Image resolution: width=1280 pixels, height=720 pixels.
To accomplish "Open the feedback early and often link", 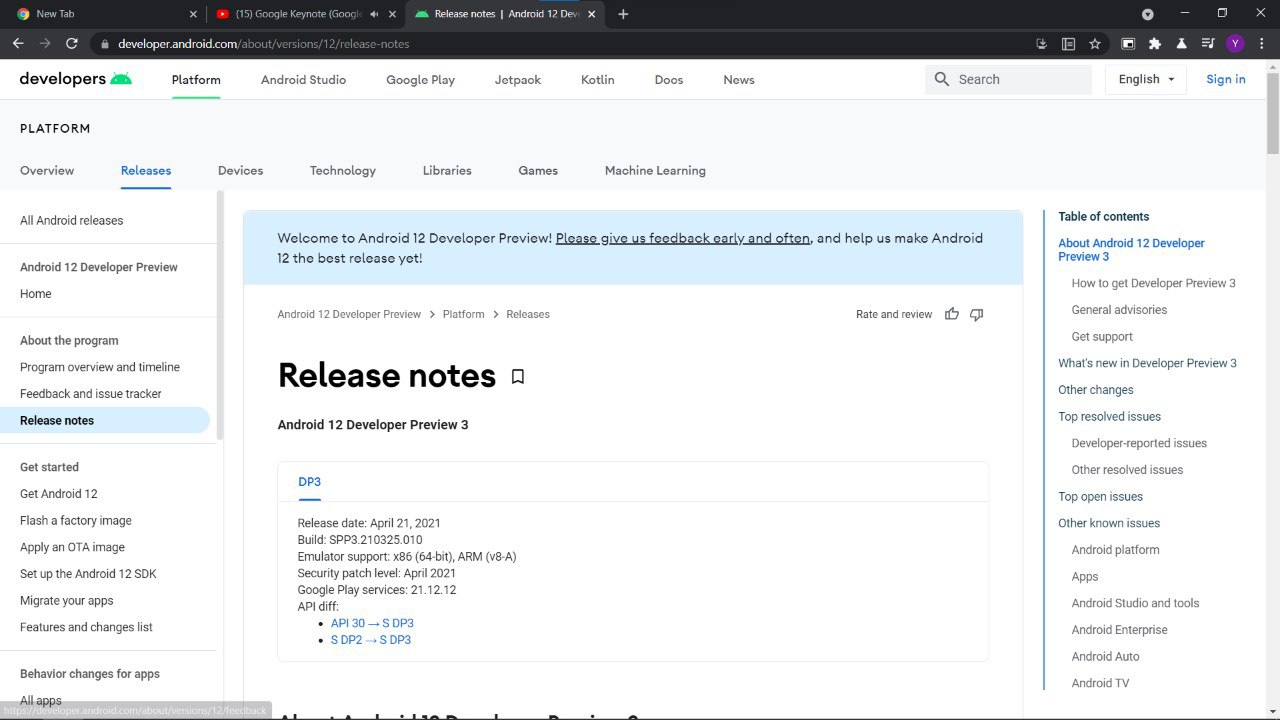I will [x=683, y=238].
